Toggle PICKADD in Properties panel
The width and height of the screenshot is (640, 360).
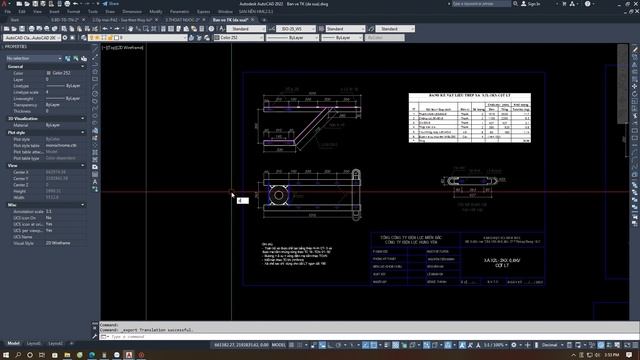[x=68, y=58]
